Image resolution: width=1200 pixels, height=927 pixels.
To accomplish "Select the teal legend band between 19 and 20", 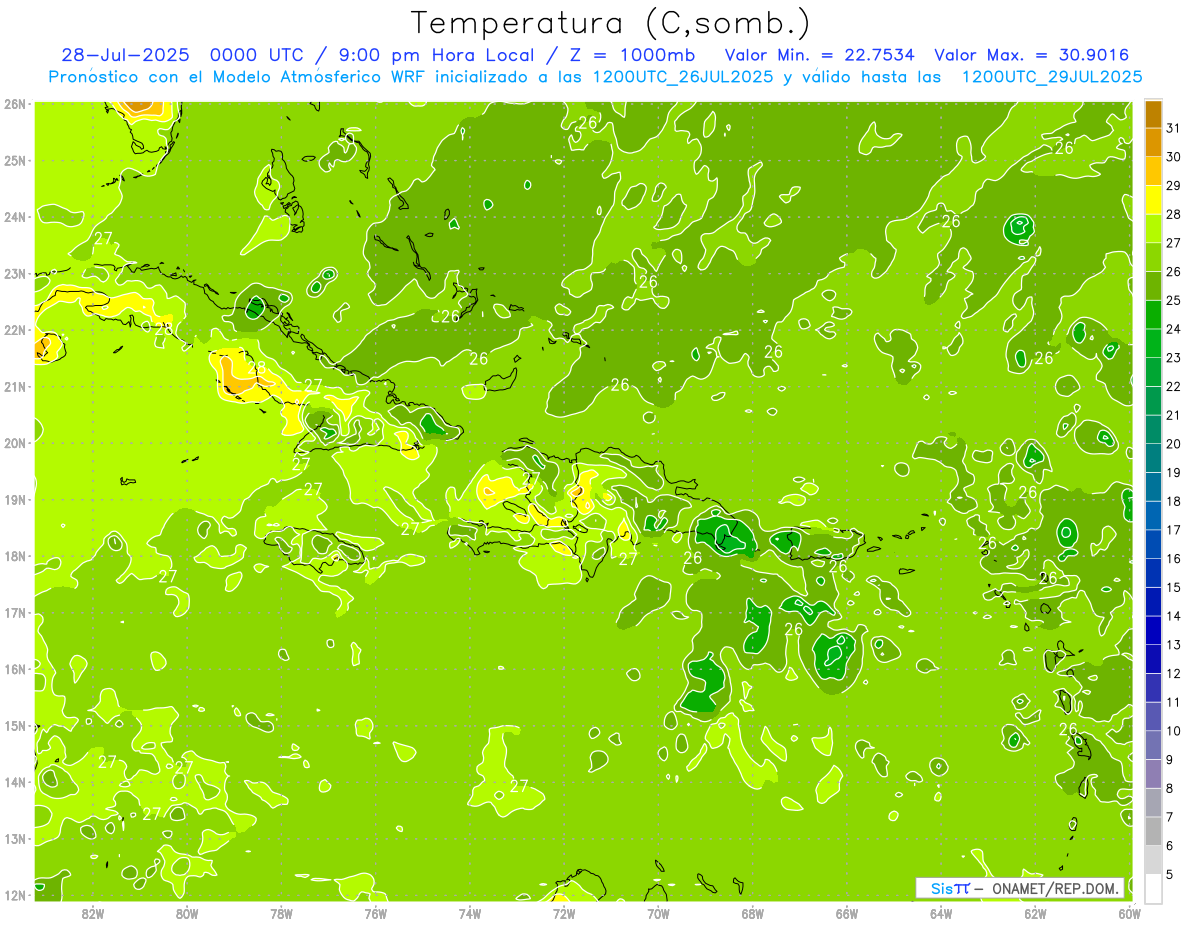I will click(x=1153, y=459).
